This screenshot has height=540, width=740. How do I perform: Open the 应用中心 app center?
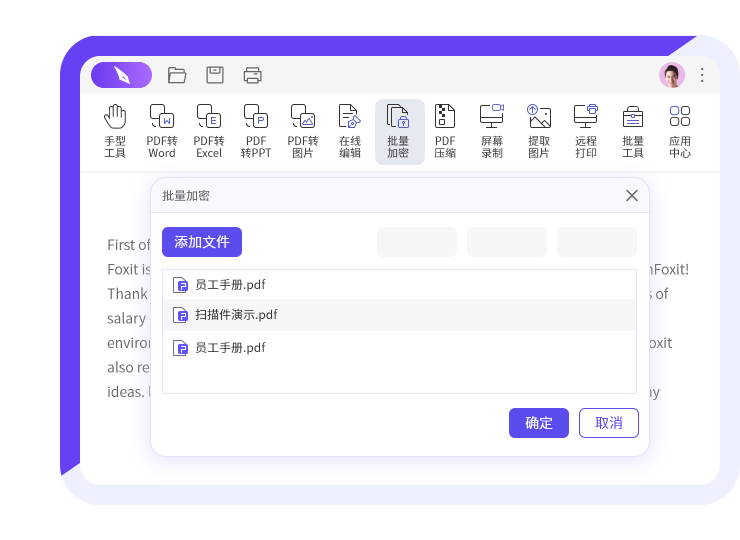pyautogui.click(x=680, y=131)
